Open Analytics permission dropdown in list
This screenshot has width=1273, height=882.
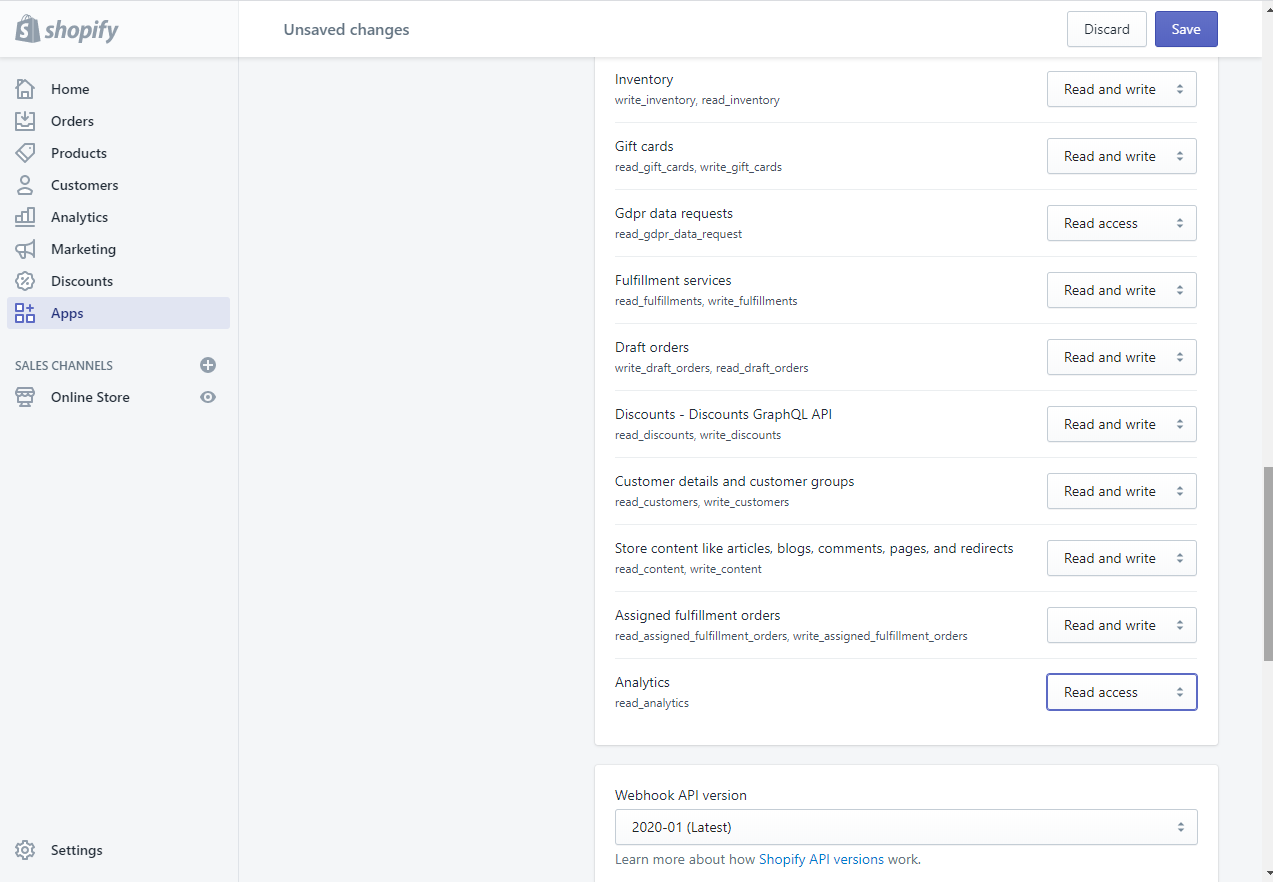[1121, 692]
